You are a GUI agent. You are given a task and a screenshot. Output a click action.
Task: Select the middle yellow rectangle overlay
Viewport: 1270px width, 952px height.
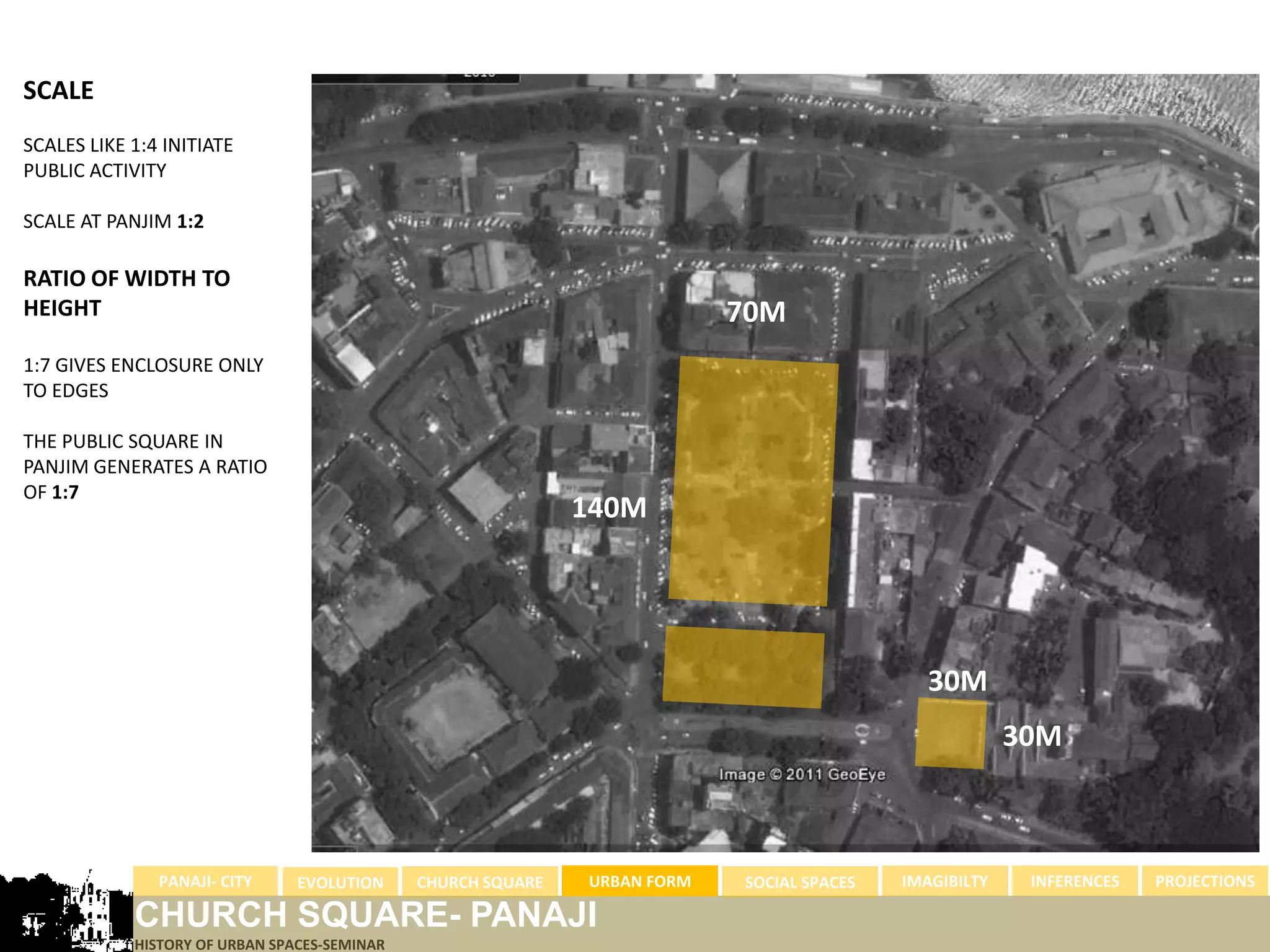click(x=744, y=667)
